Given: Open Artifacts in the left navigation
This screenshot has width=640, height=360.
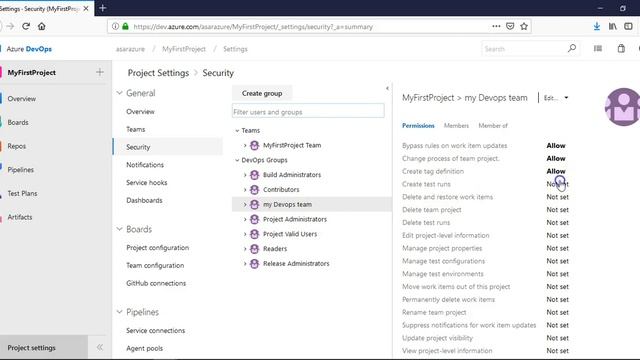Looking at the screenshot, I should (x=20, y=217).
